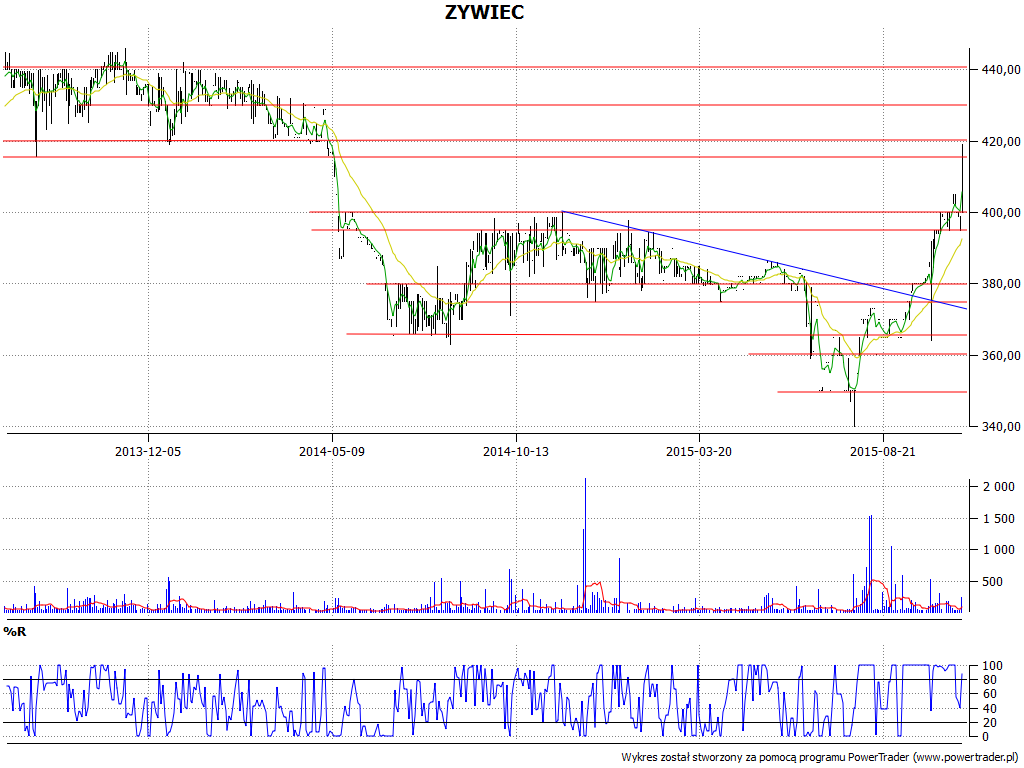Select the 380,00 price axis label
Screen dimensions: 1024x768
(x=1000, y=284)
